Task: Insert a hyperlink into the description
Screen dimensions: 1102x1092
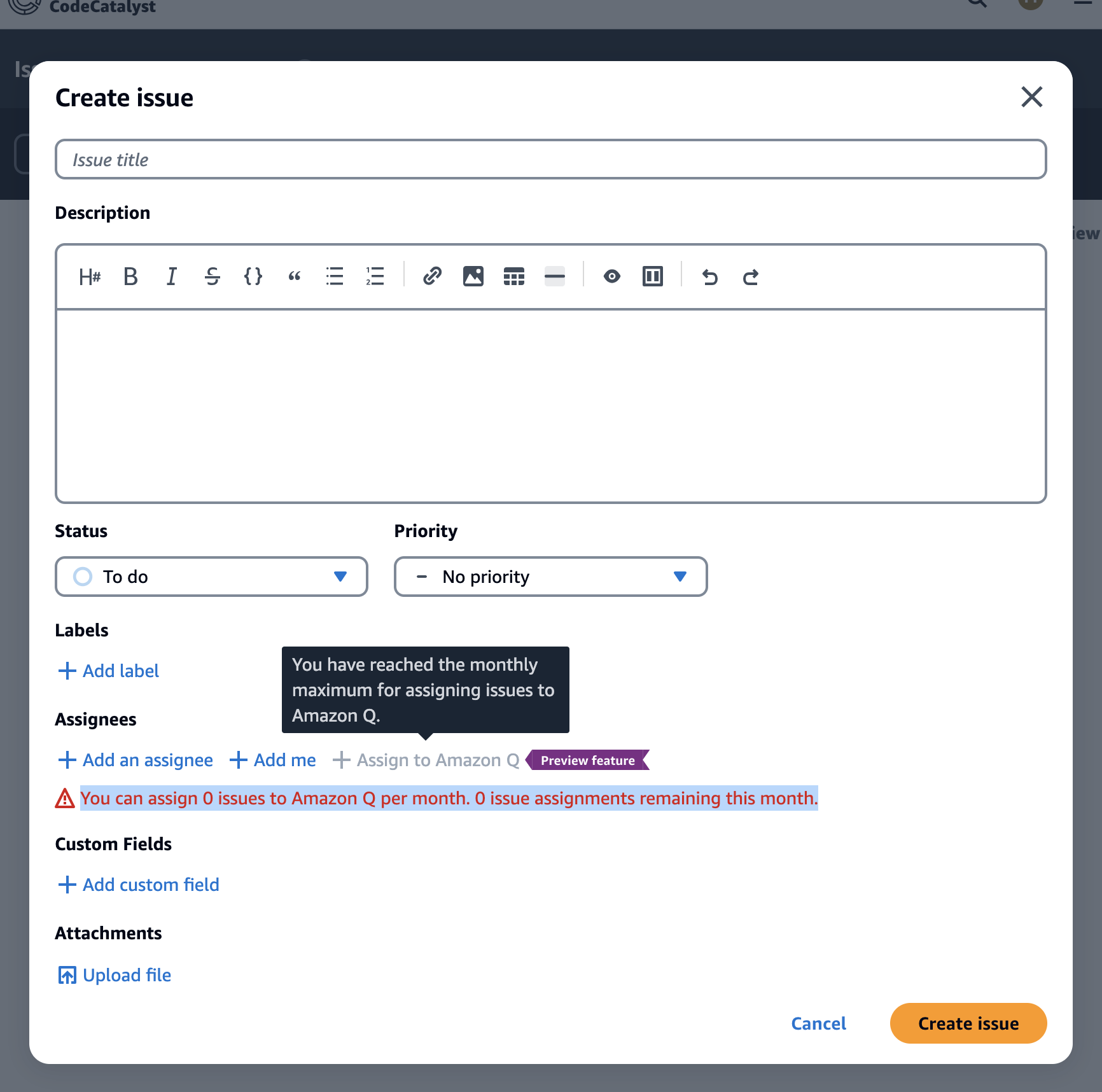Action: (432, 276)
